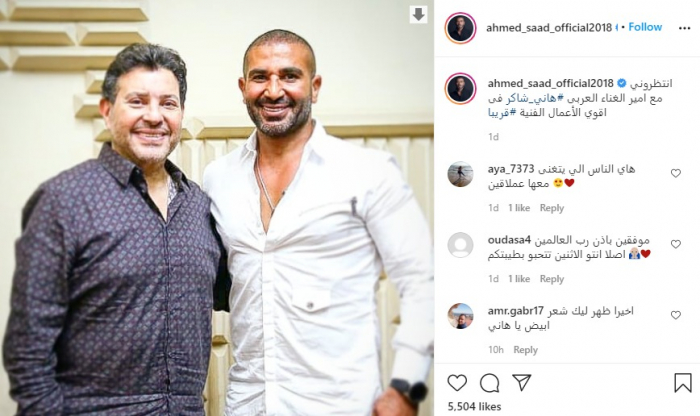Follow ahmed_saad_official2018
The width and height of the screenshot is (700, 416).
[x=645, y=27]
